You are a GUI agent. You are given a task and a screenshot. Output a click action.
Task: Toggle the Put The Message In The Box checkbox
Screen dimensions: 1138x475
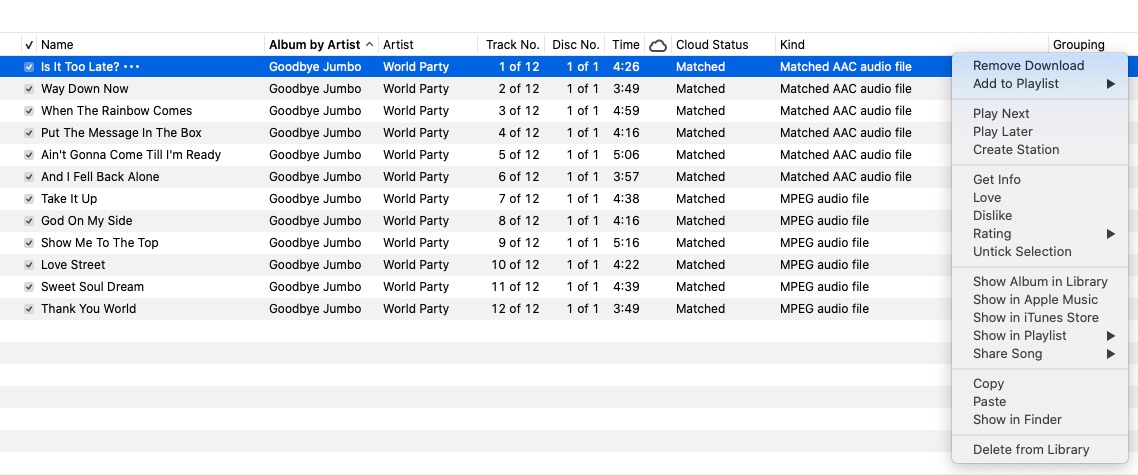point(29,133)
